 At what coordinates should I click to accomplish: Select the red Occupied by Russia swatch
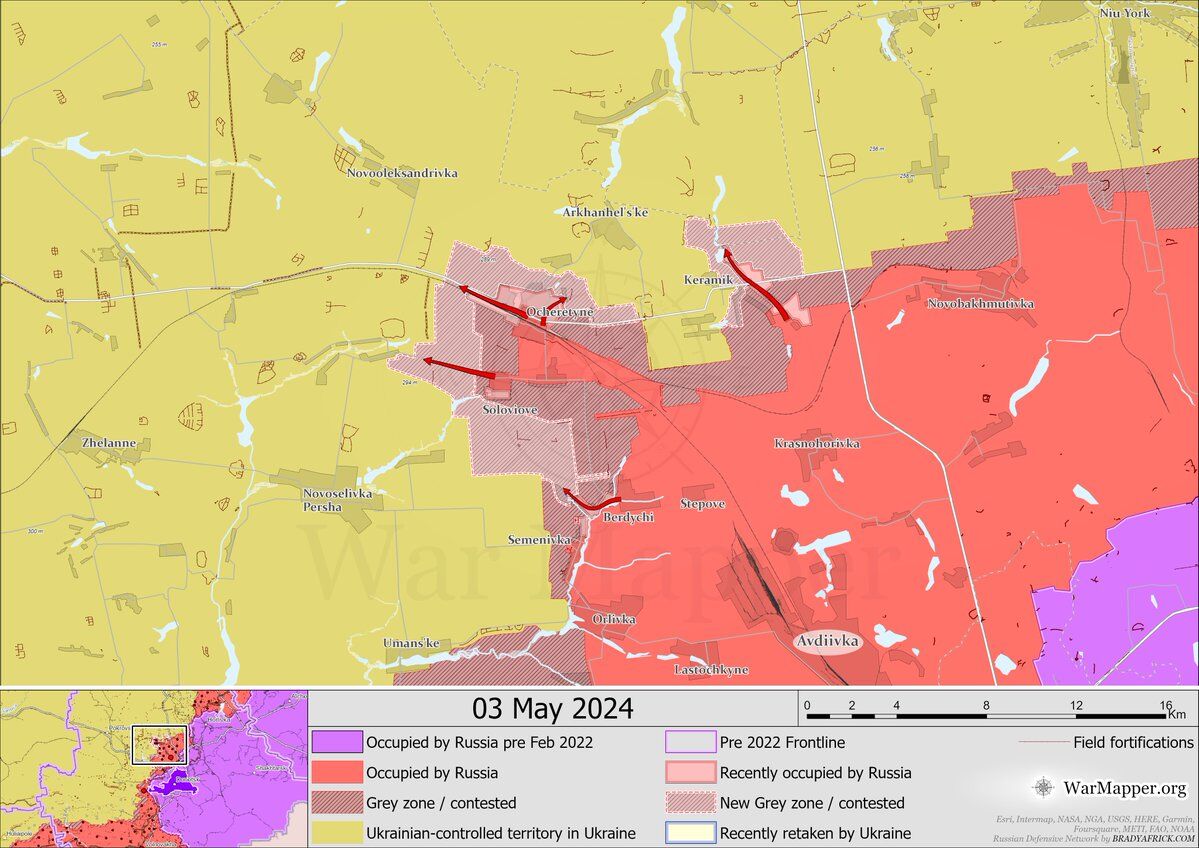point(335,773)
